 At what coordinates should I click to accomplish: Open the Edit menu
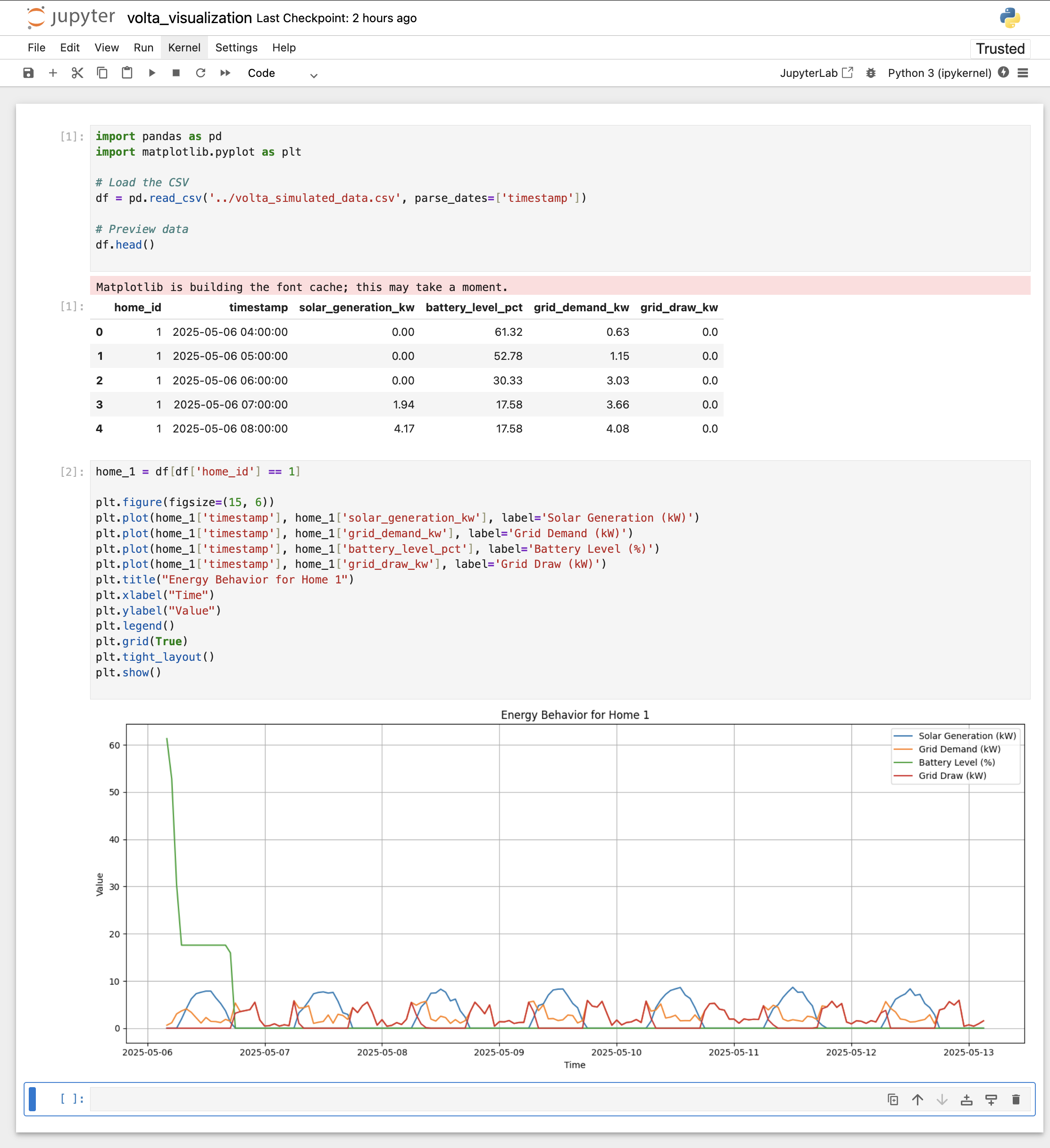tap(69, 48)
